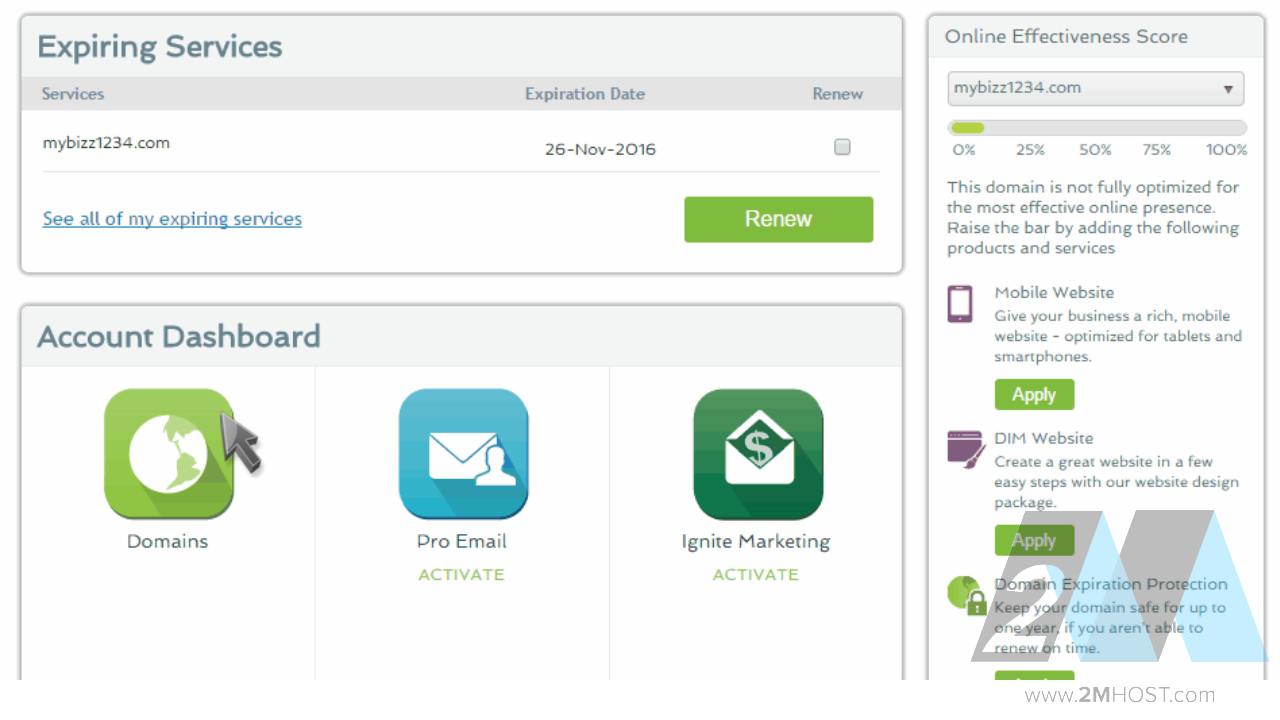
Task: Click the Expiration Date column header
Action: pyautogui.click(x=585, y=94)
